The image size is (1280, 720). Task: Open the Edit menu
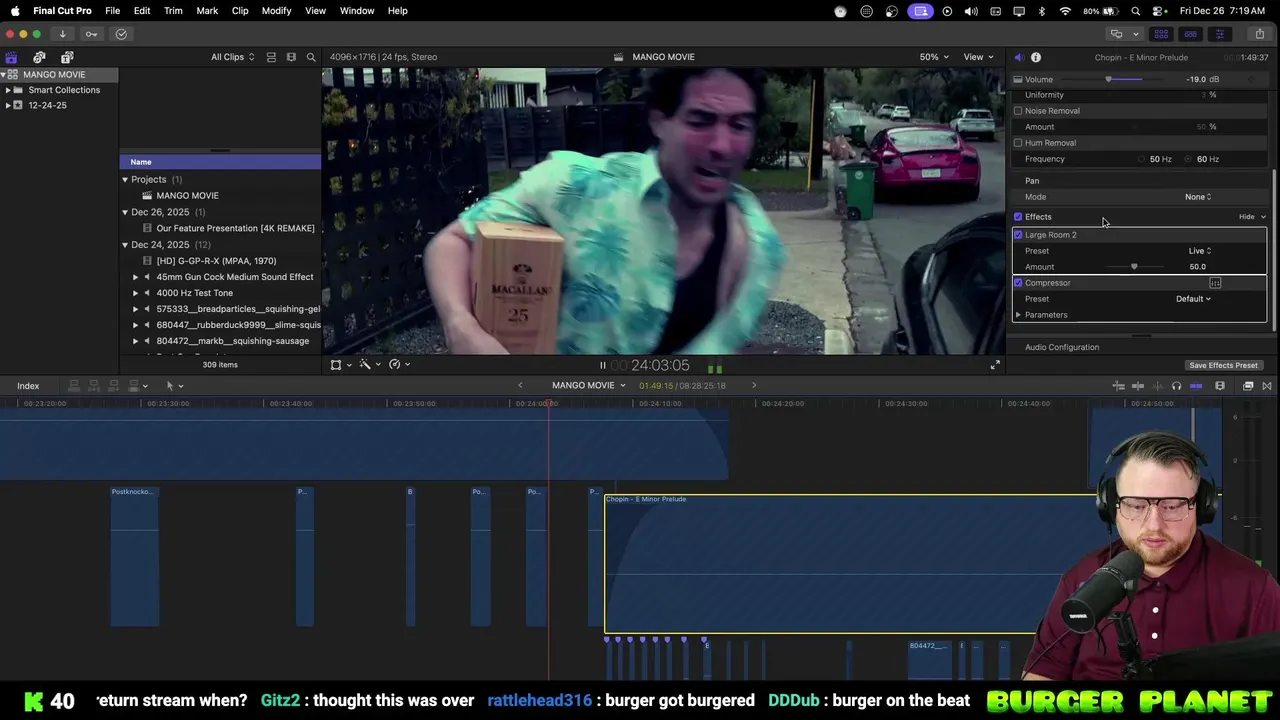(x=142, y=11)
